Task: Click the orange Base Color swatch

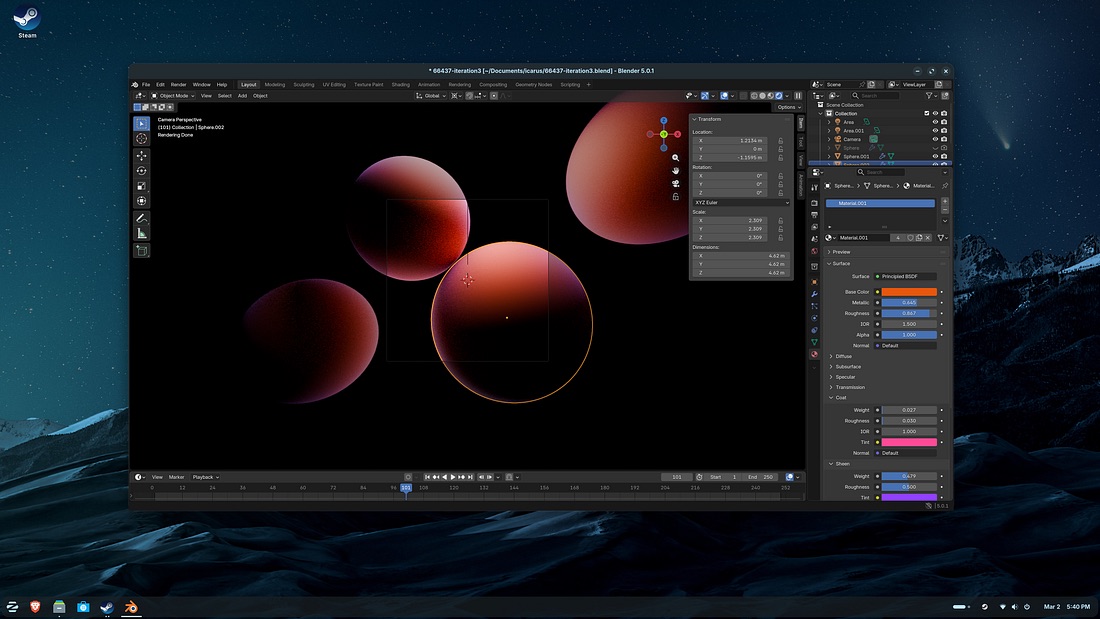Action: click(x=908, y=292)
